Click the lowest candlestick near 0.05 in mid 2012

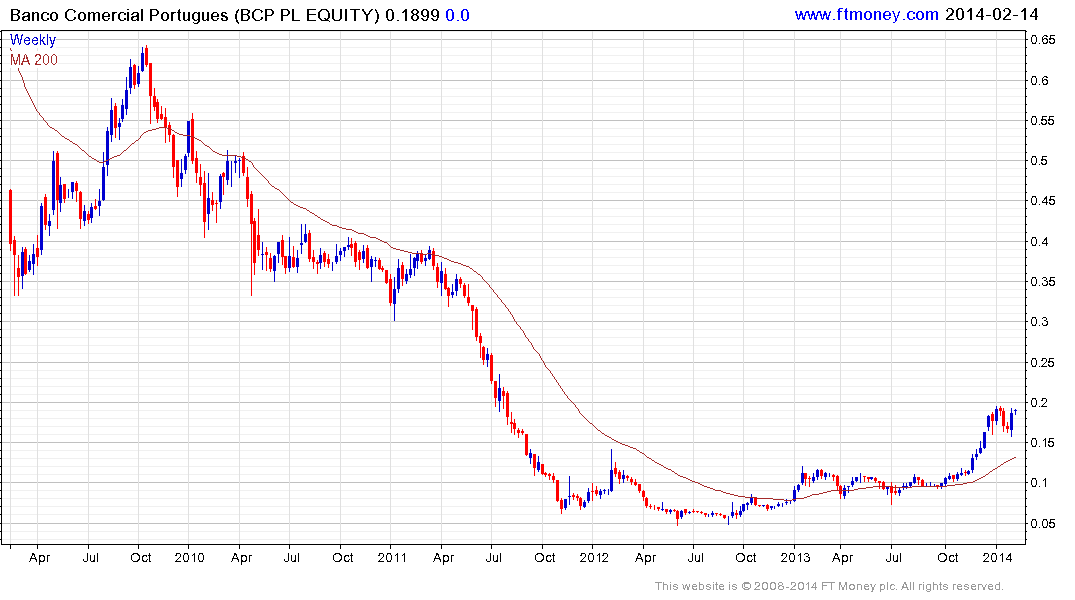pos(677,516)
